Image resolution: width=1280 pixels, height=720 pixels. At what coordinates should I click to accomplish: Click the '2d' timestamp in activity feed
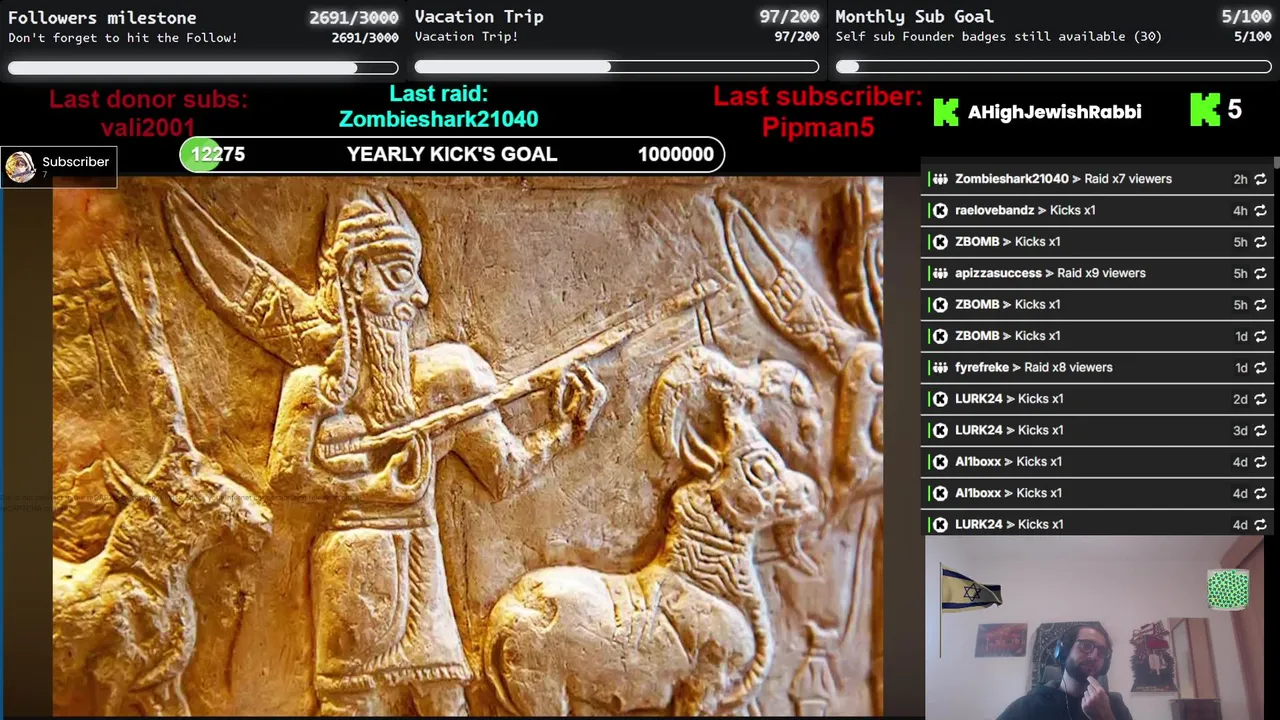[x=1240, y=400]
